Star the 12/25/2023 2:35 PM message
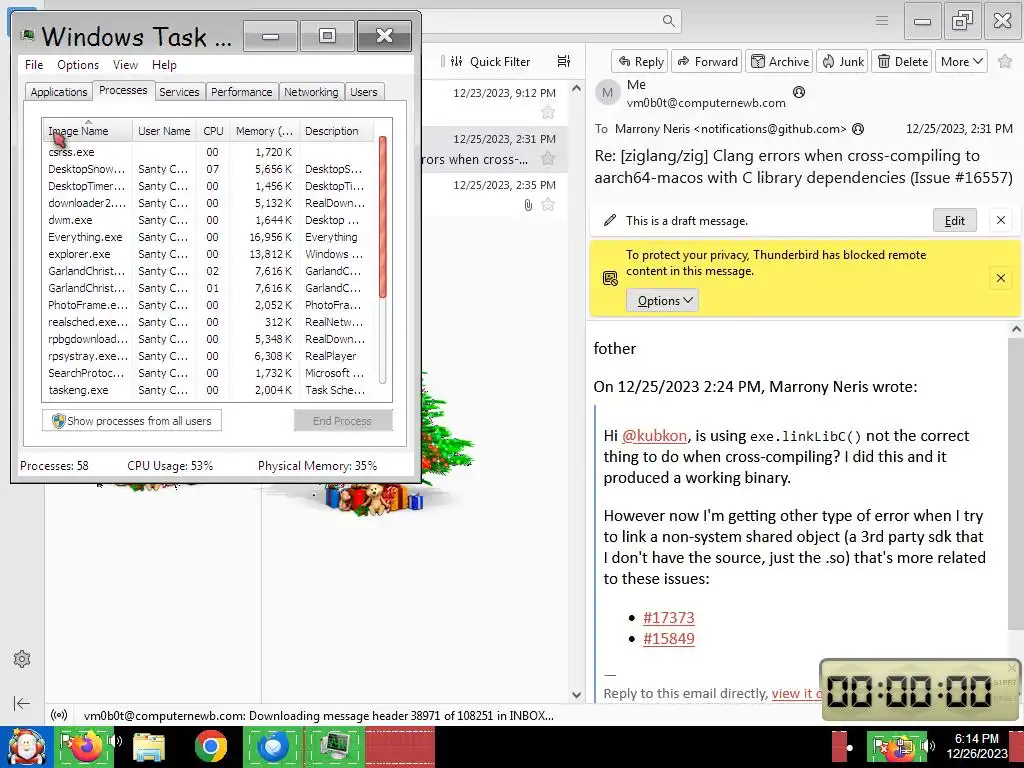The height and width of the screenshot is (768, 1024). click(x=548, y=205)
